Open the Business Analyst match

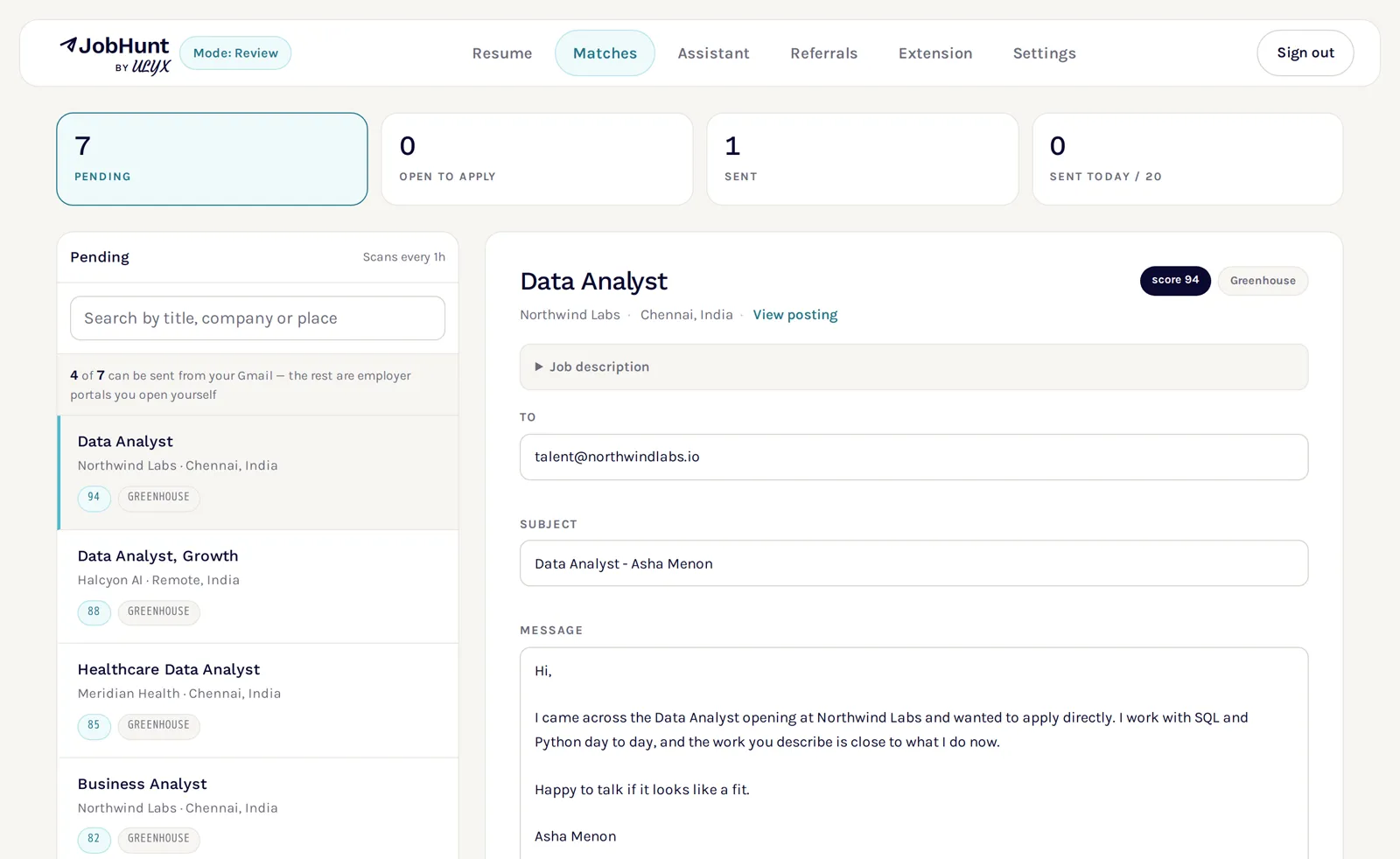(257, 809)
